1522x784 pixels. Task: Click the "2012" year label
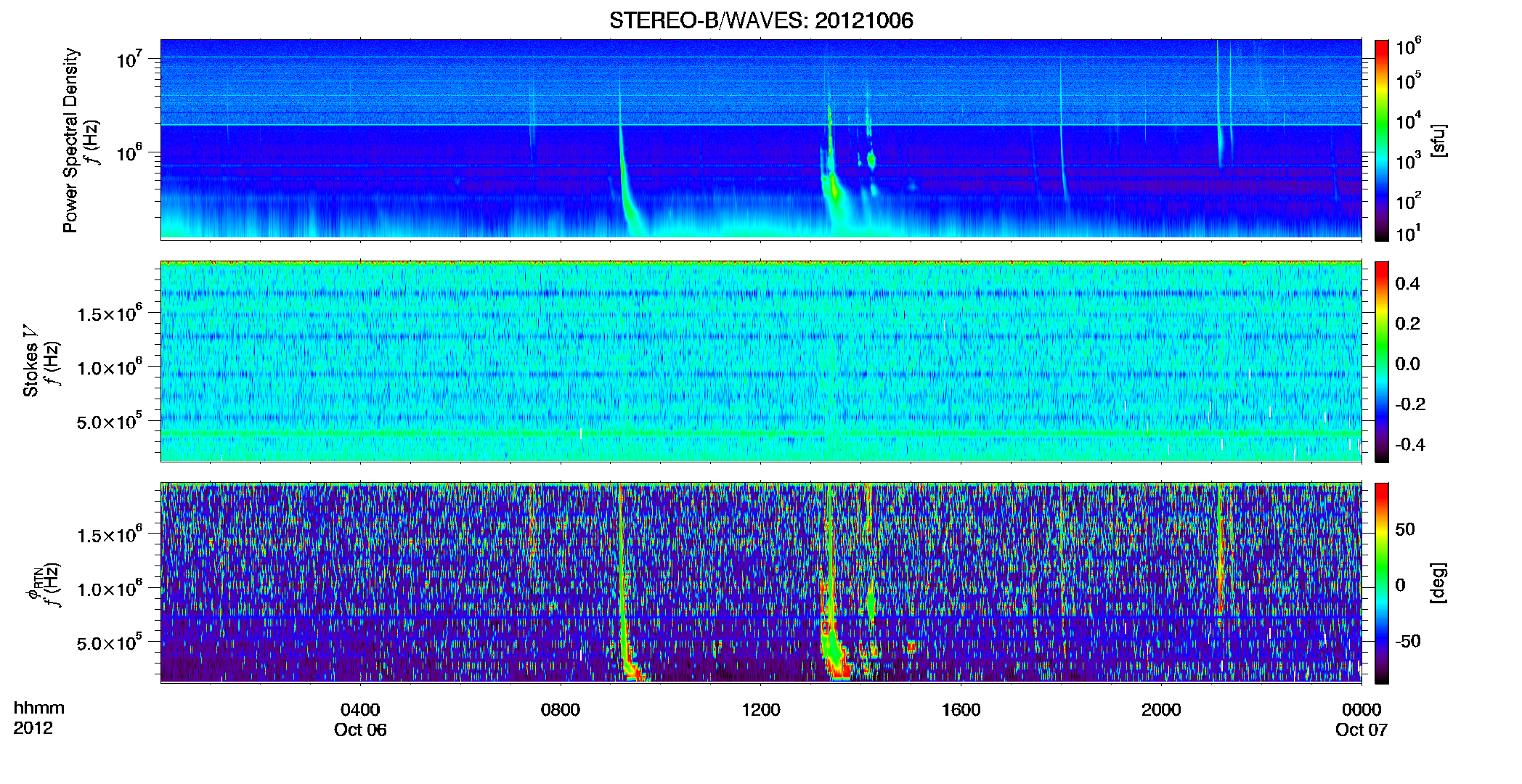pyautogui.click(x=33, y=728)
